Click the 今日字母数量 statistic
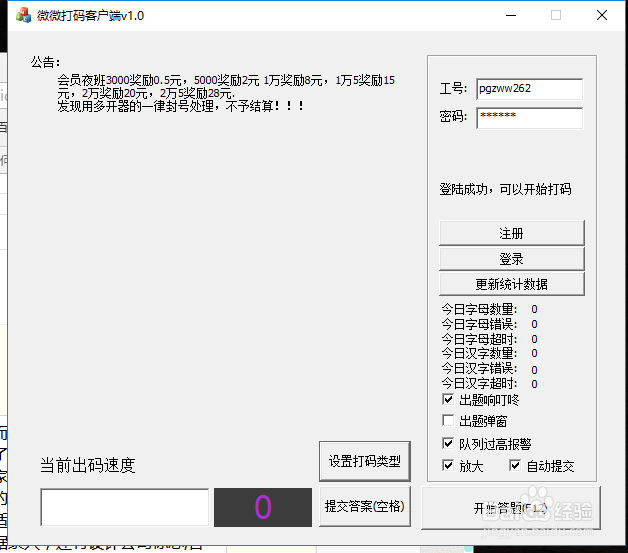The height and width of the screenshot is (553, 628). [x=489, y=309]
